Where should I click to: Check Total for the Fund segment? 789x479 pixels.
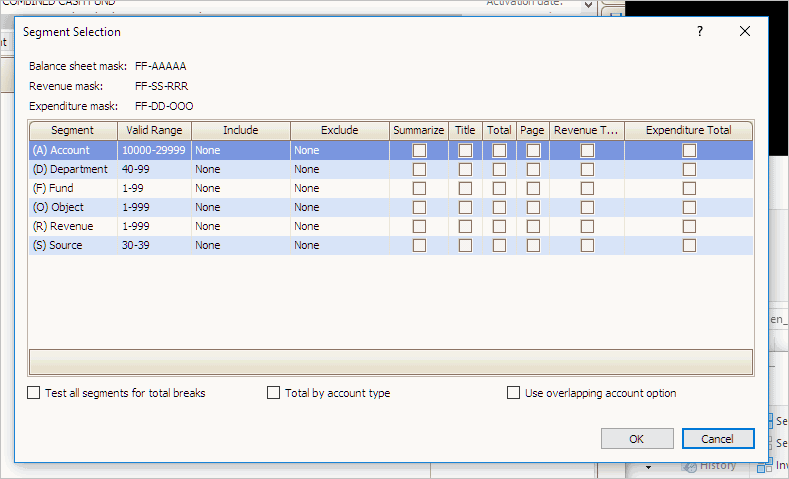(499, 189)
